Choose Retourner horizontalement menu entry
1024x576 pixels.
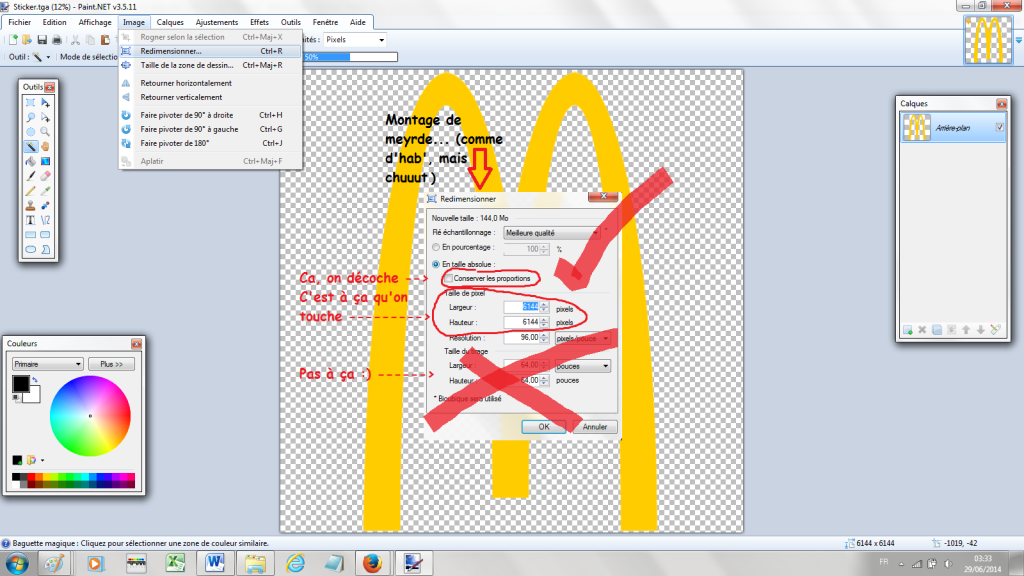210,83
